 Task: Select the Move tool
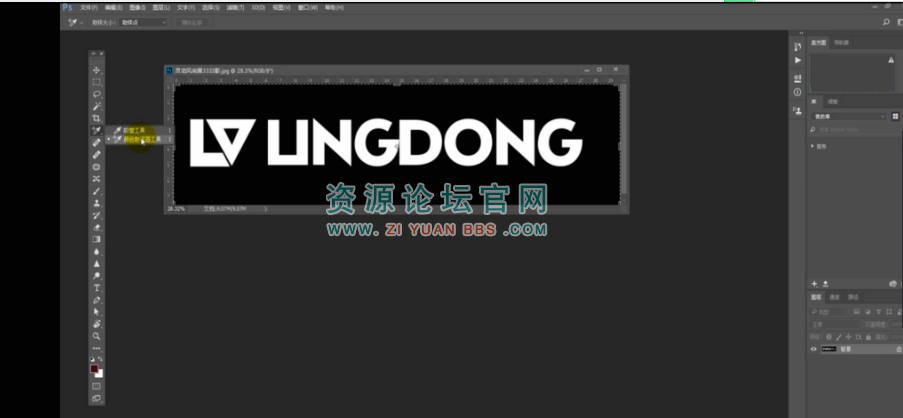pyautogui.click(x=96, y=70)
